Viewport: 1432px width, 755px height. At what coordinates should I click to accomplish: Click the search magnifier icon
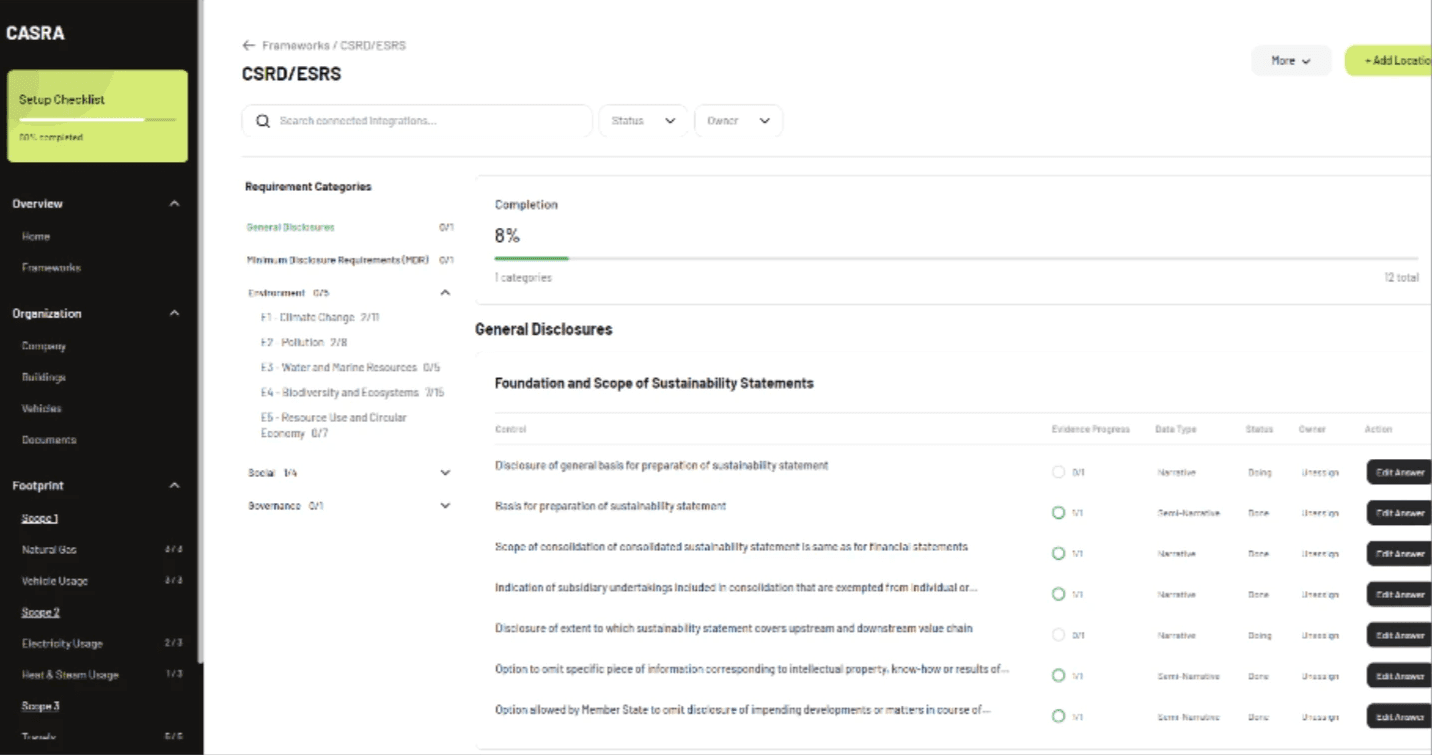coord(263,121)
